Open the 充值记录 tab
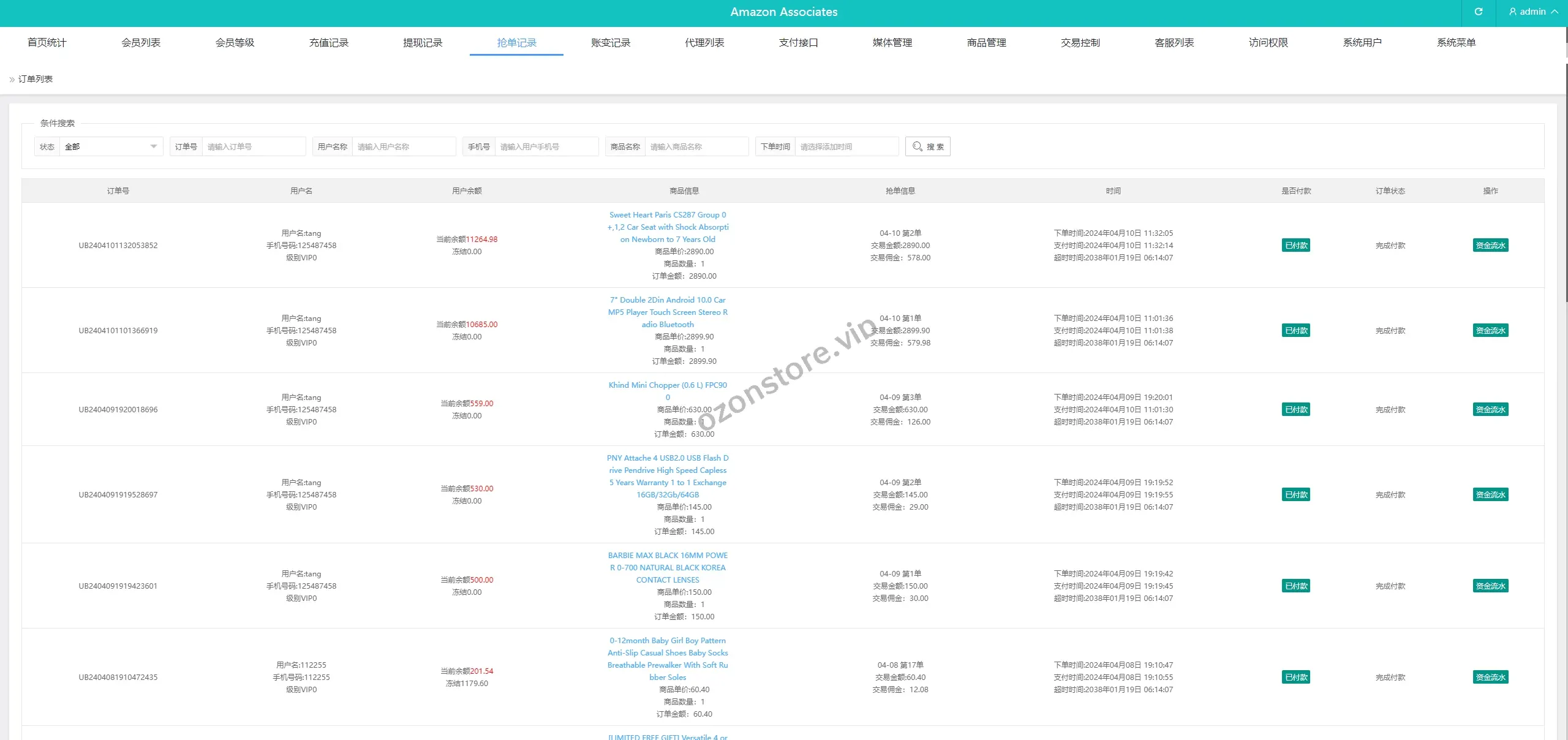Image resolution: width=1568 pixels, height=740 pixels. [329, 42]
